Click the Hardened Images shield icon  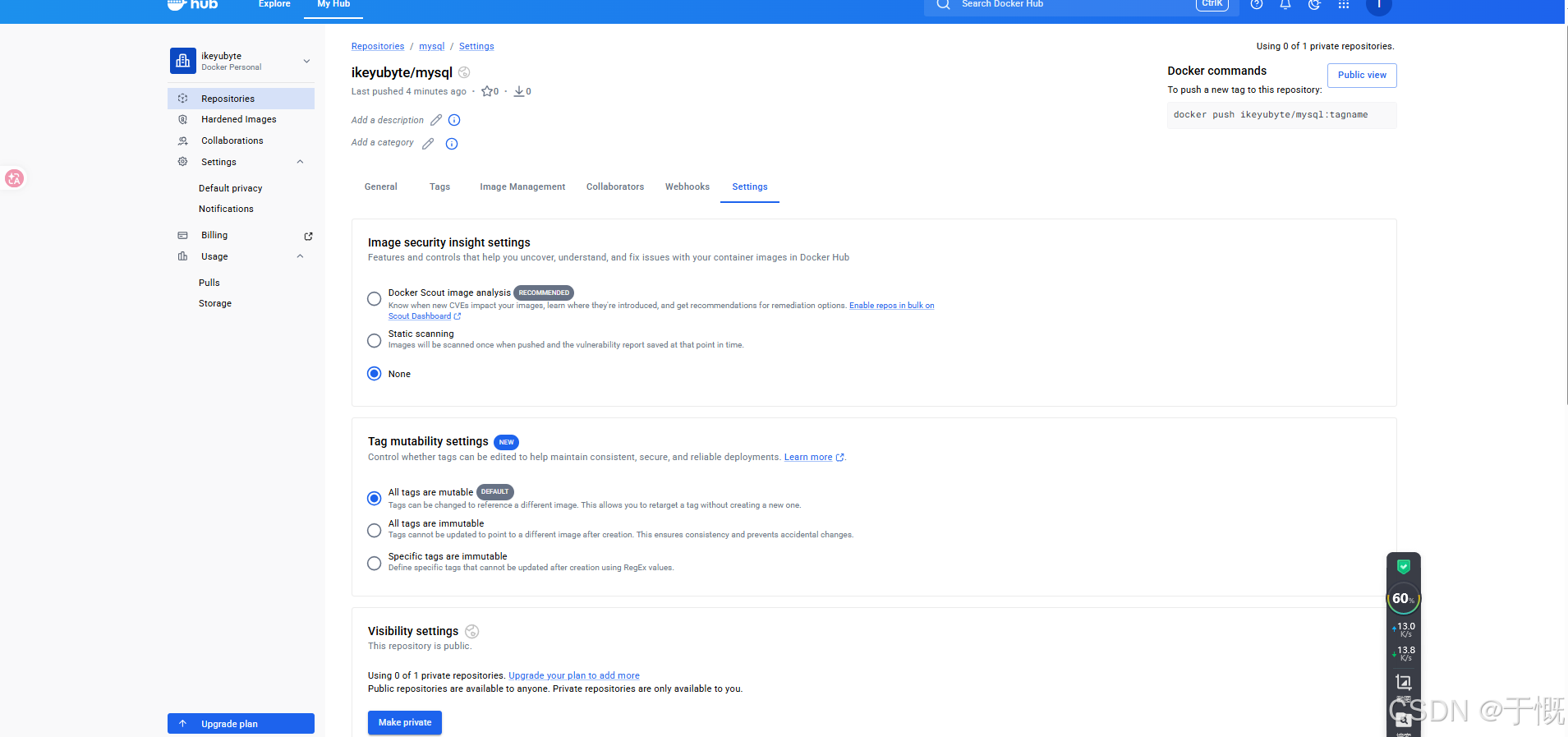point(182,119)
